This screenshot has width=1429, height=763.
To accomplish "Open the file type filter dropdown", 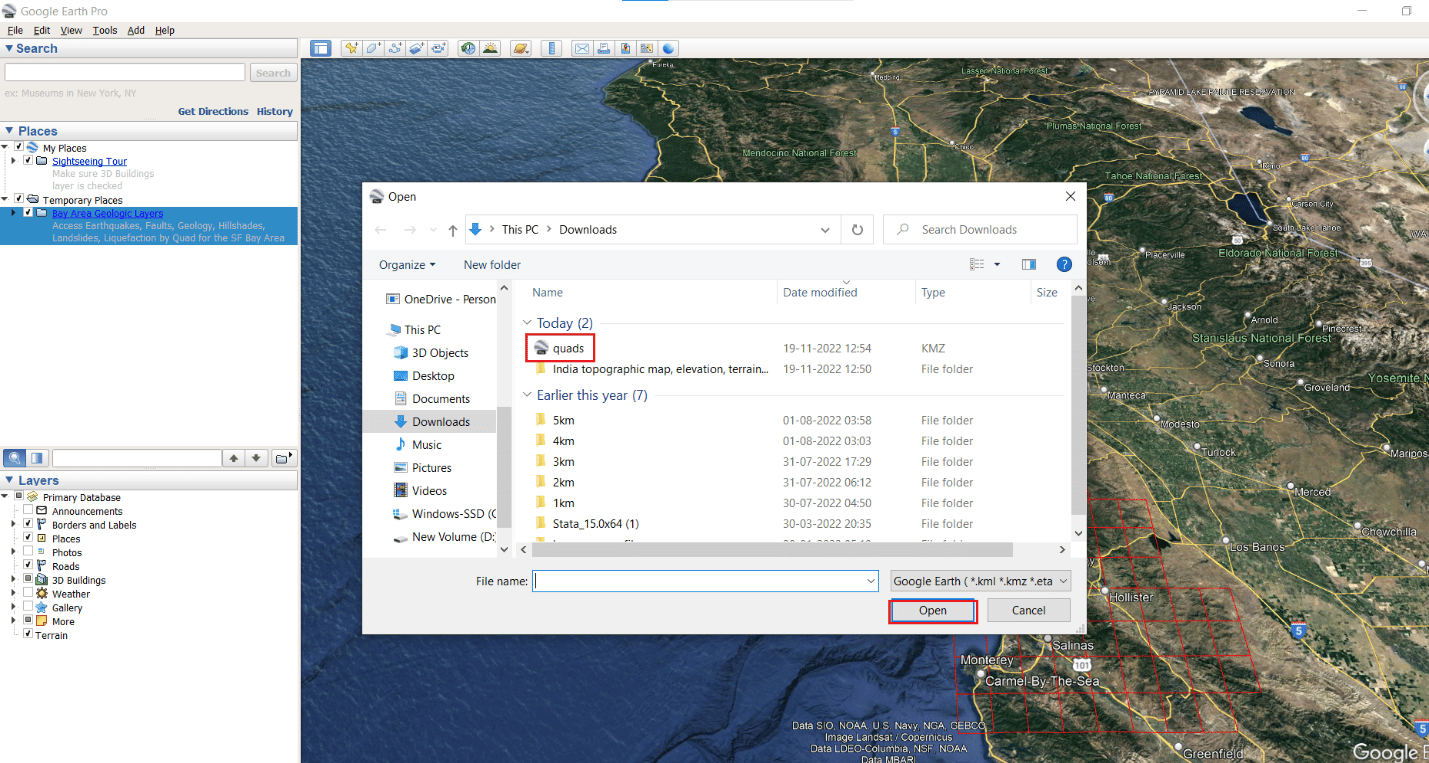I will [980, 581].
